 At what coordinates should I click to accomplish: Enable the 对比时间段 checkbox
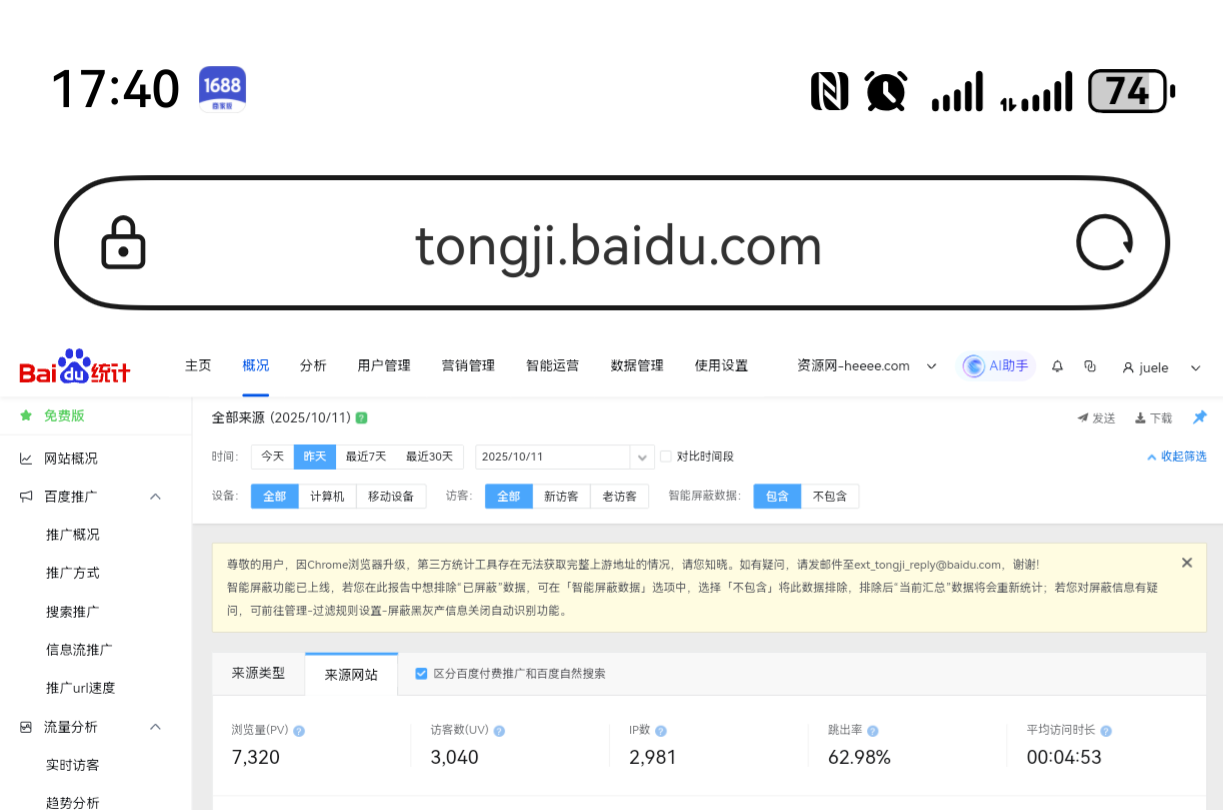click(x=666, y=457)
